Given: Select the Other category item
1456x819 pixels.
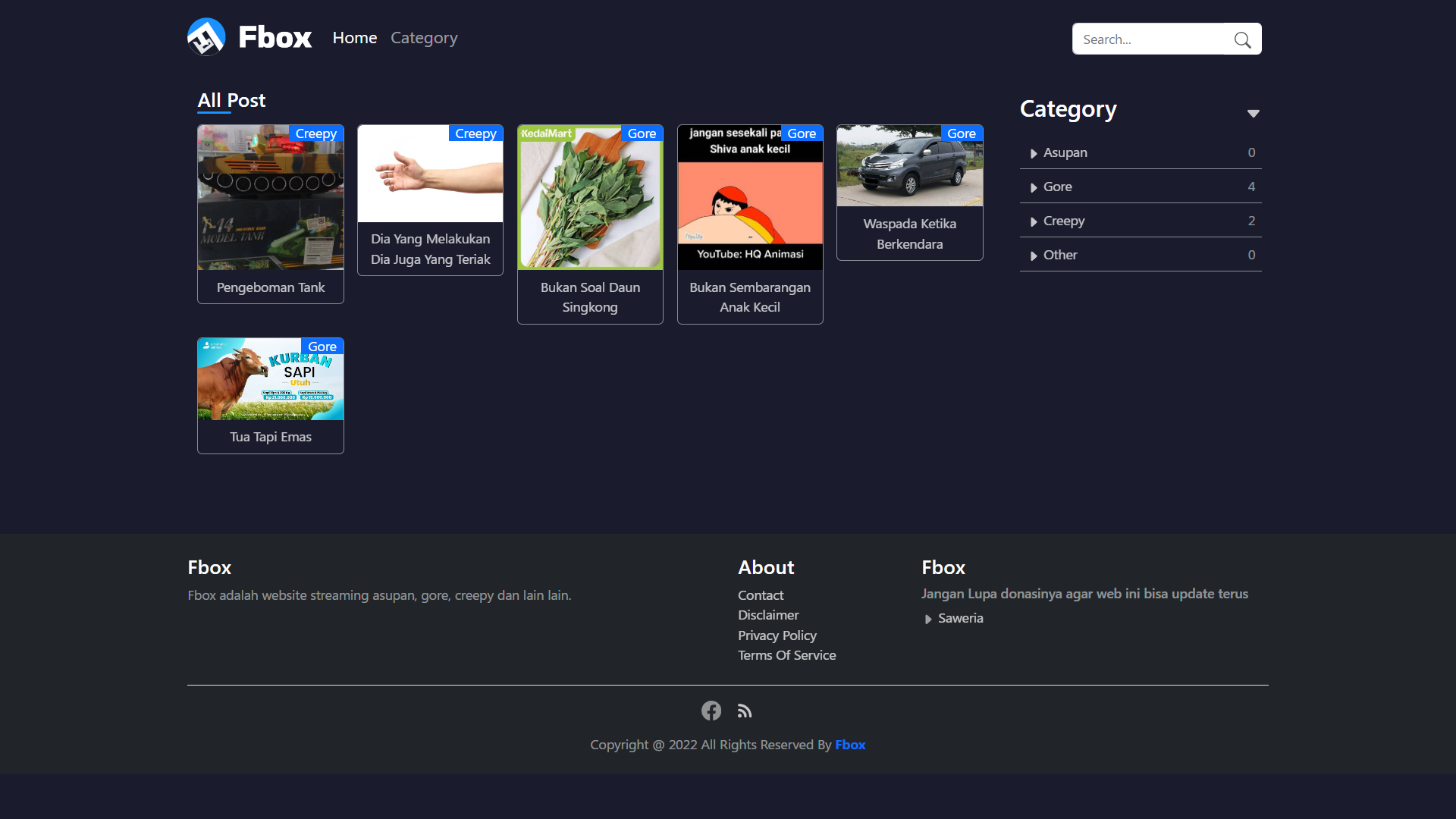Looking at the screenshot, I should point(1059,255).
